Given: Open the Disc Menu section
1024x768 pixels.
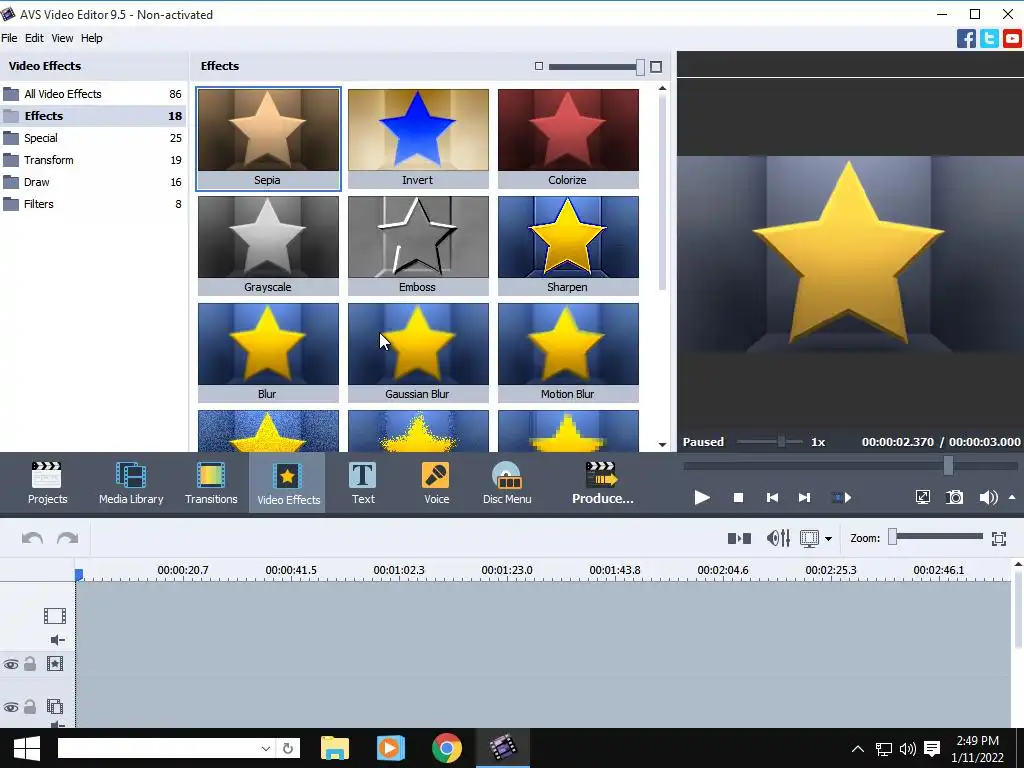Looking at the screenshot, I should [x=507, y=483].
